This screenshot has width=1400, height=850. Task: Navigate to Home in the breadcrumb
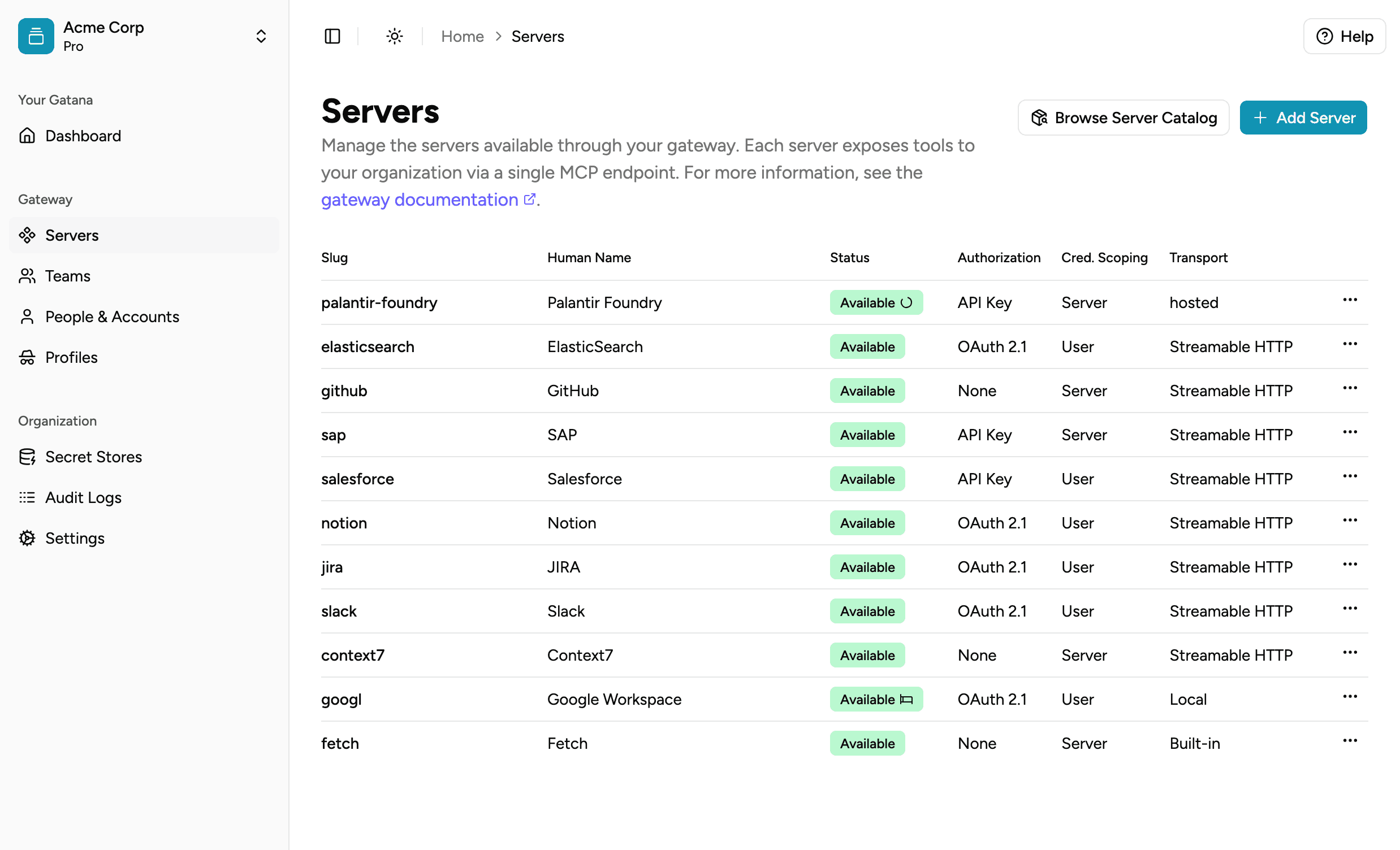[462, 36]
